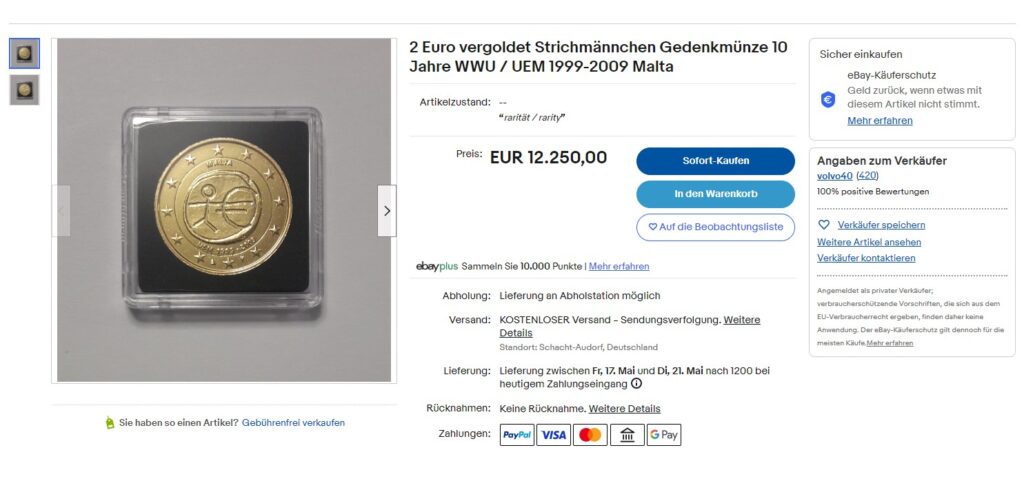Open Weitere Artikel ansehen link
The width and height of the screenshot is (1024, 490).
tap(869, 242)
